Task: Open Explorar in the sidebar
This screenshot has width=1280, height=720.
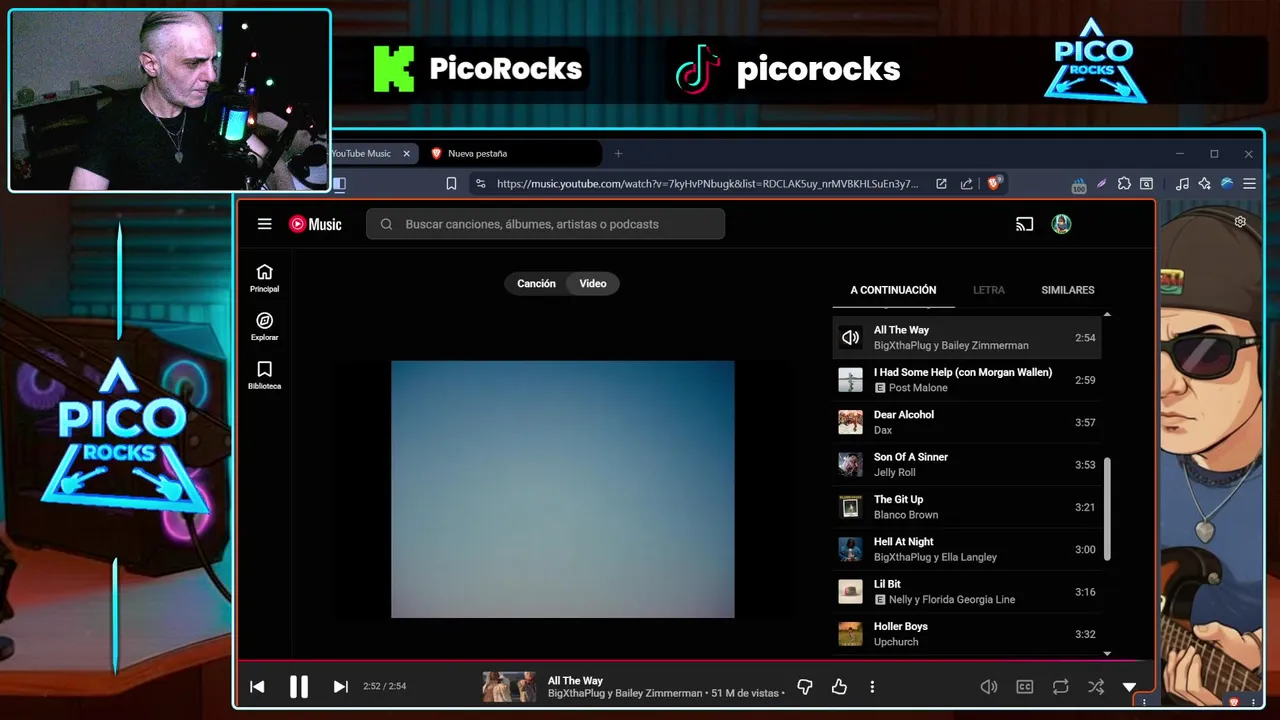Action: point(264,327)
